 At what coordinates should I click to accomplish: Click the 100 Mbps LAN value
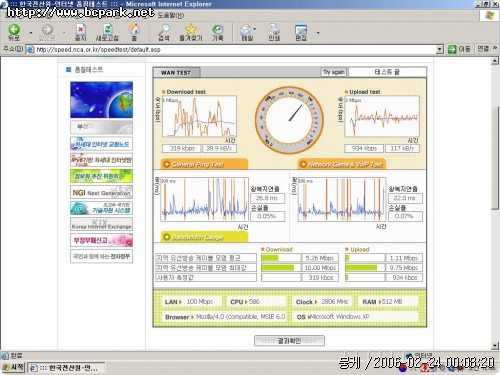pos(199,302)
